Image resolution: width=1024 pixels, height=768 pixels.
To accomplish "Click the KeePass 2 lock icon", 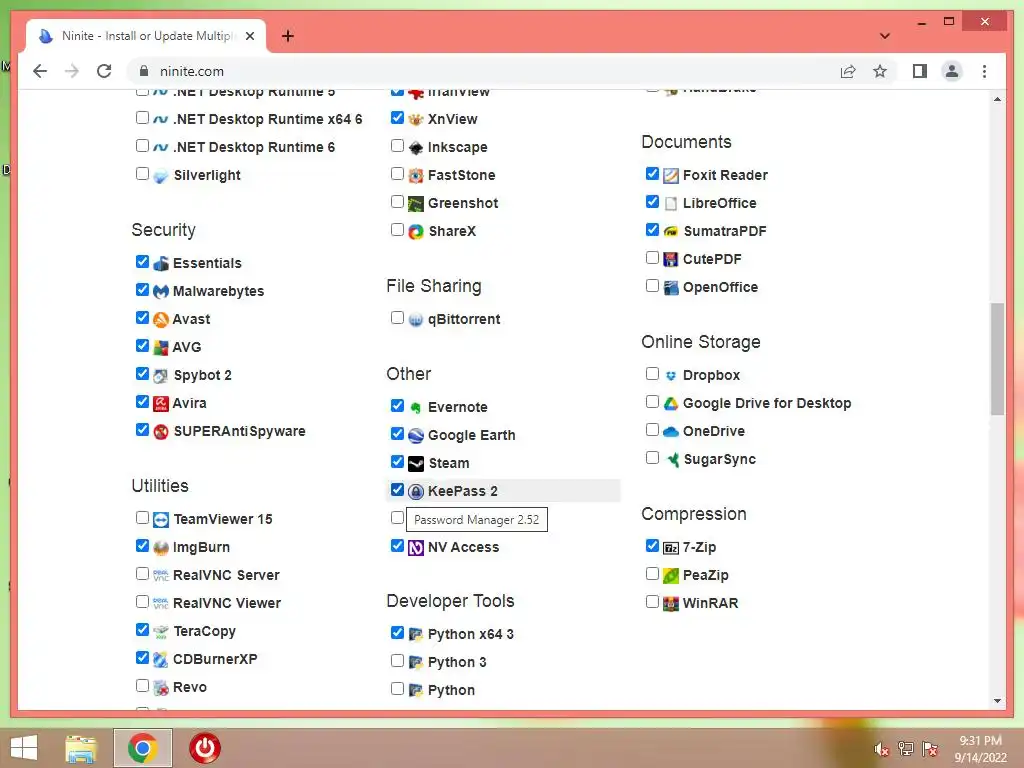I will [x=416, y=492].
